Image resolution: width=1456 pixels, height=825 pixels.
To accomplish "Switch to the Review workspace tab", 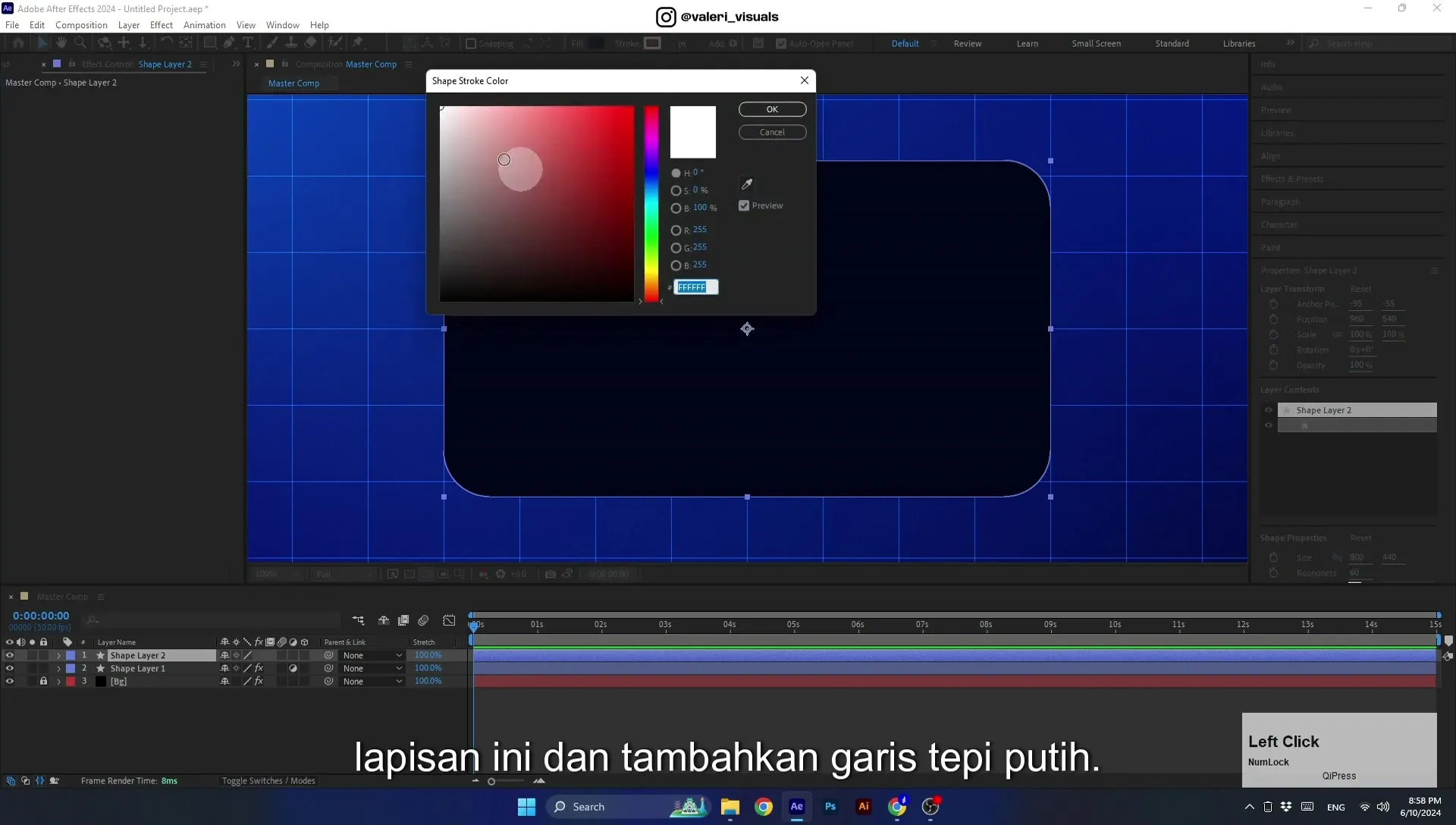I will [968, 43].
